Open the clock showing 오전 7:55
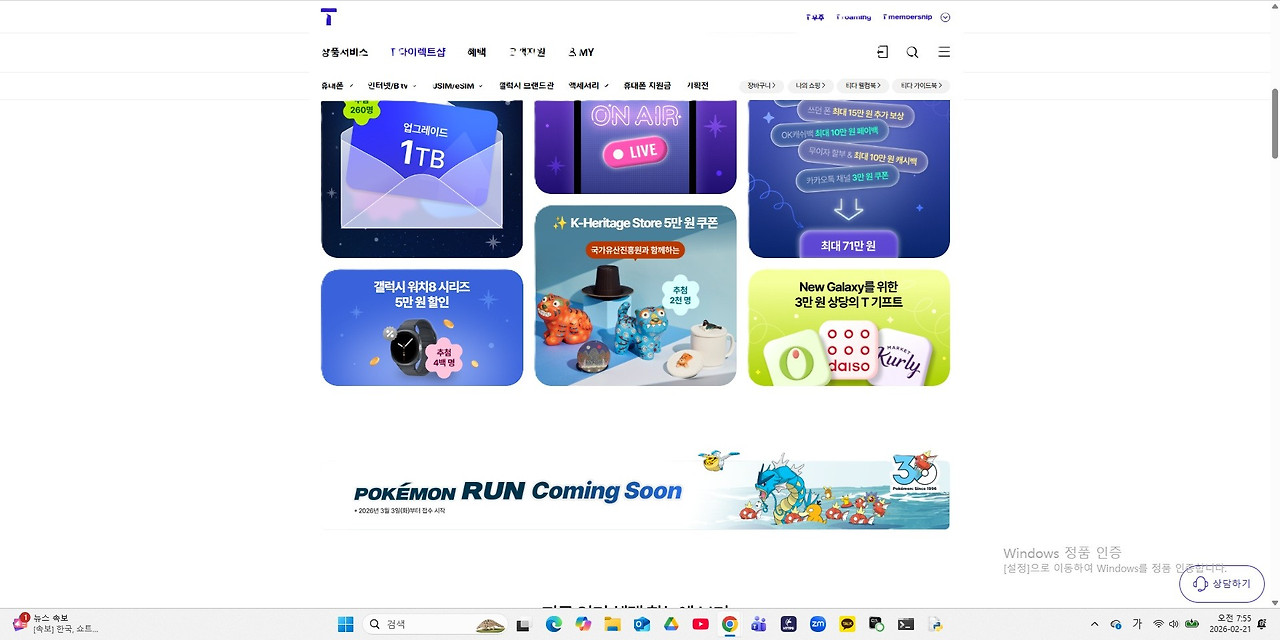The image size is (1280, 640). tap(1230, 624)
